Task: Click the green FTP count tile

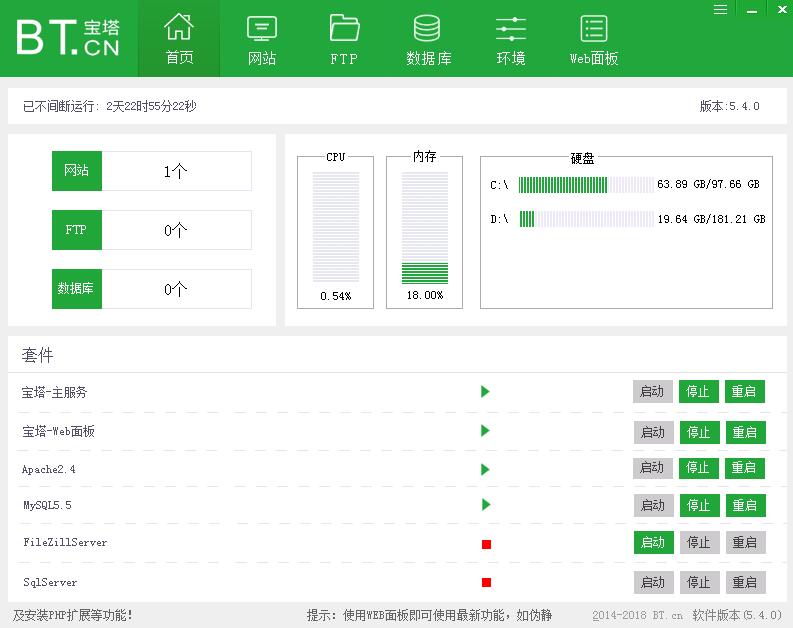Action: point(77,230)
